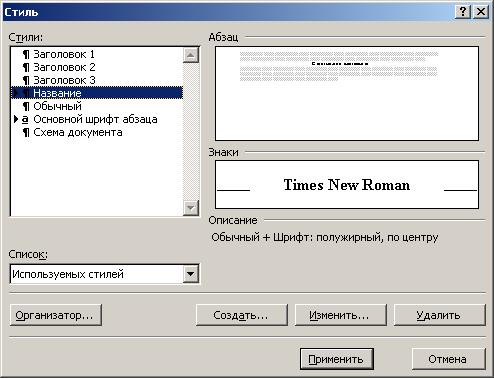Open the Список dropdown arrow

[191, 274]
